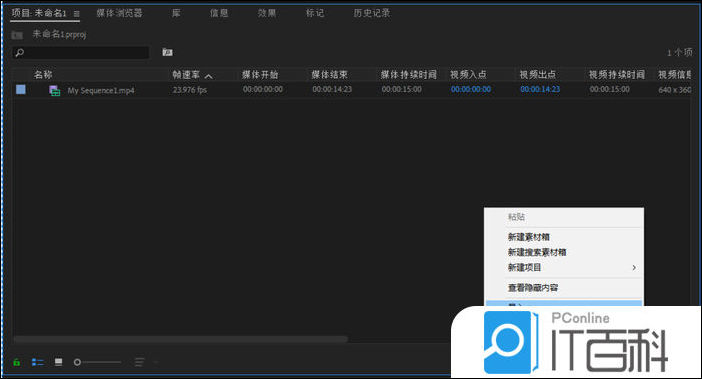Expand the 新建项目 submenu arrow

click(634, 268)
